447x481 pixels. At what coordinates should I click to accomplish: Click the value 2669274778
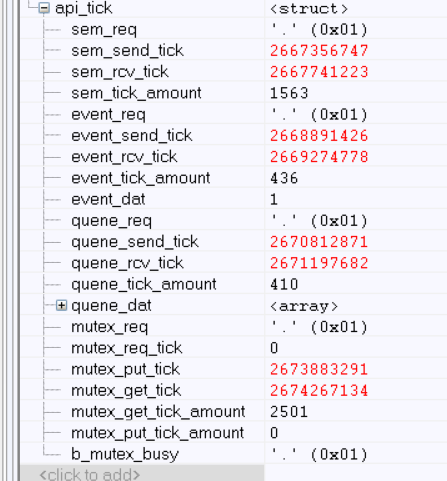tap(319, 157)
